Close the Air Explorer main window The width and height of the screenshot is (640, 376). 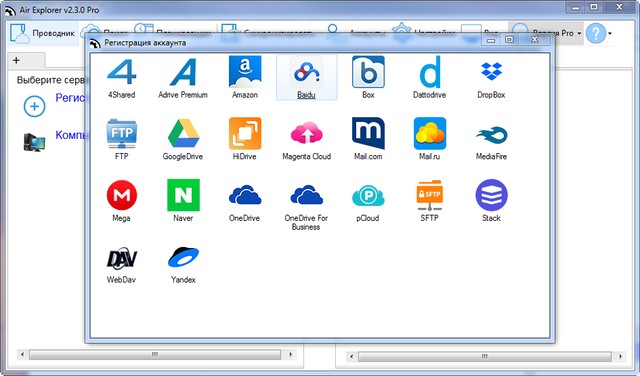point(619,7)
